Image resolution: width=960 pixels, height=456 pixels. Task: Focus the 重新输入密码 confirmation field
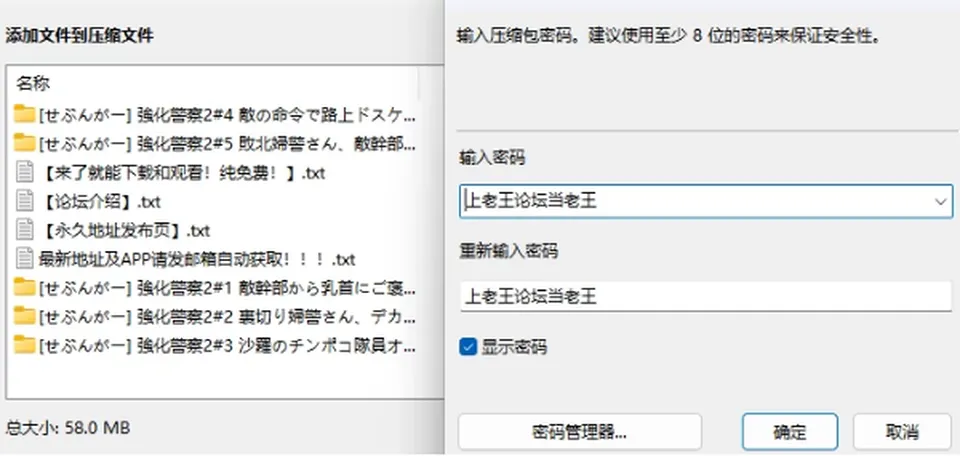(x=706, y=297)
